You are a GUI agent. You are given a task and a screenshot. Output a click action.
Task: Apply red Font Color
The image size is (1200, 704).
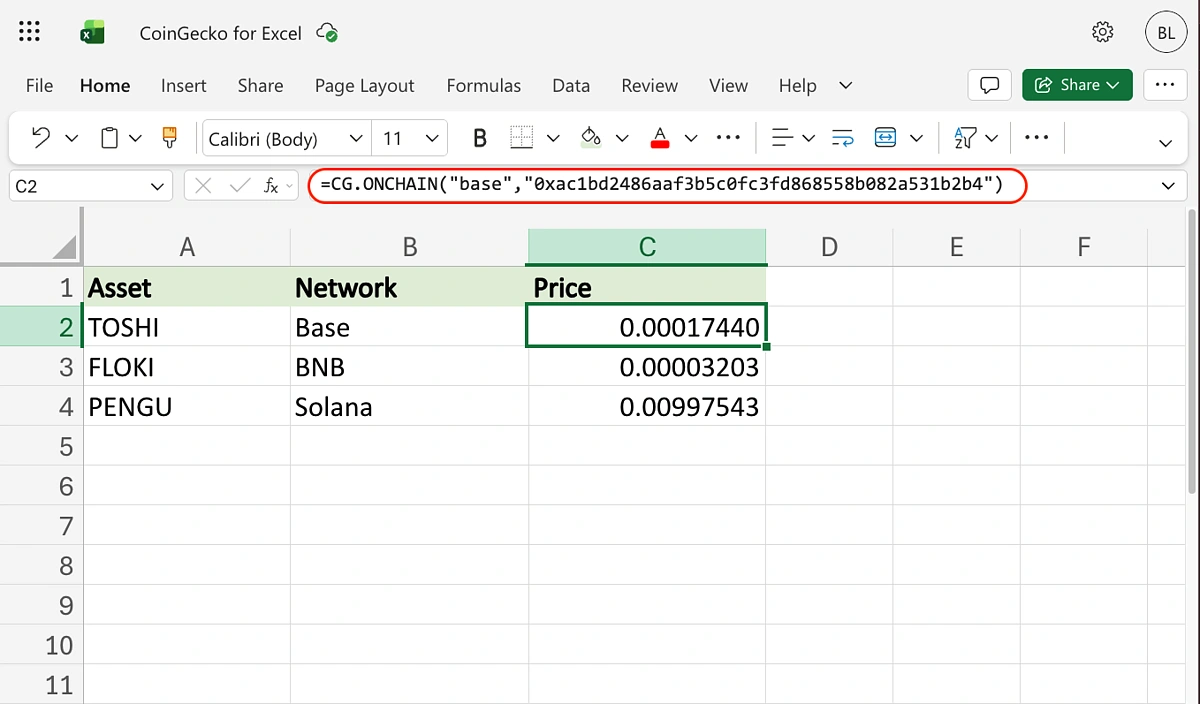pyautogui.click(x=659, y=138)
